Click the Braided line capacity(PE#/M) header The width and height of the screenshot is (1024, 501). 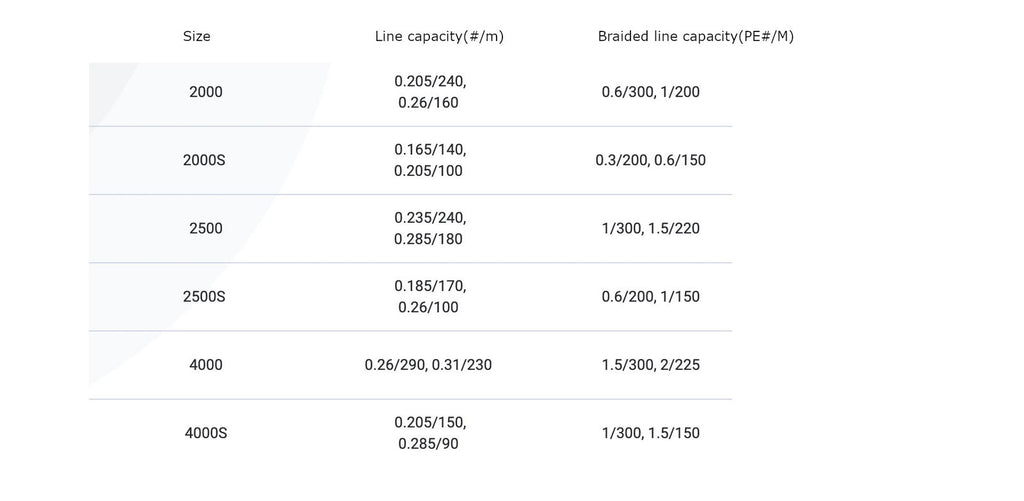[x=696, y=36]
